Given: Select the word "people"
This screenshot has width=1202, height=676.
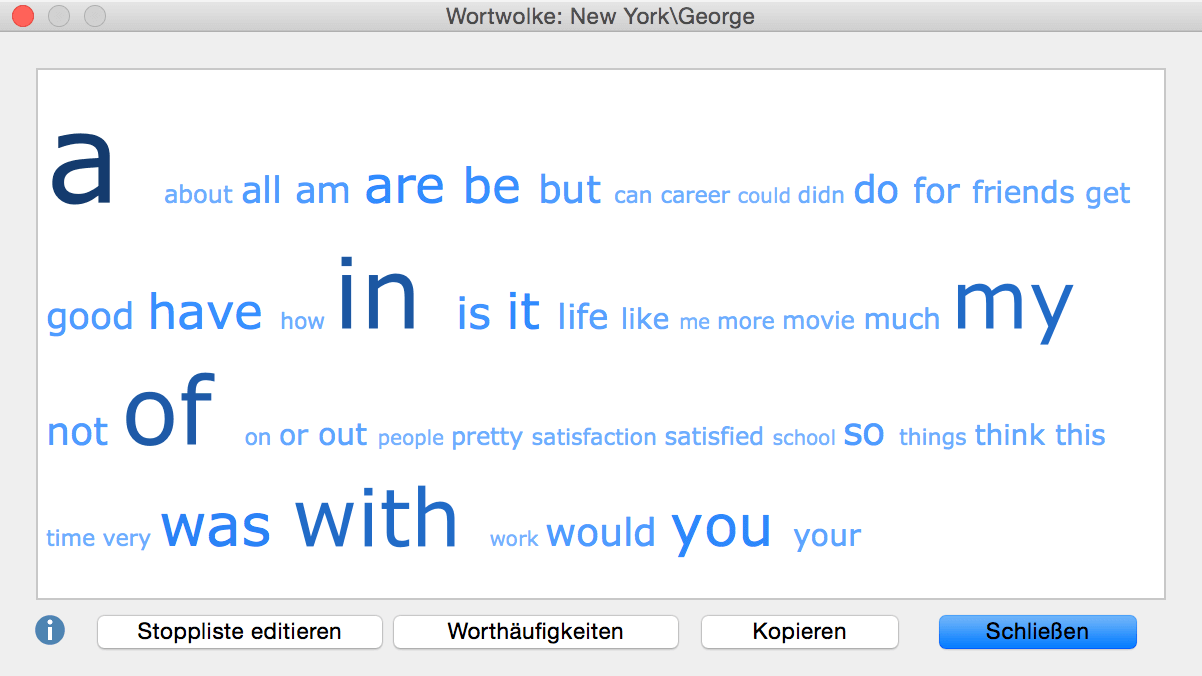Looking at the screenshot, I should [x=411, y=439].
